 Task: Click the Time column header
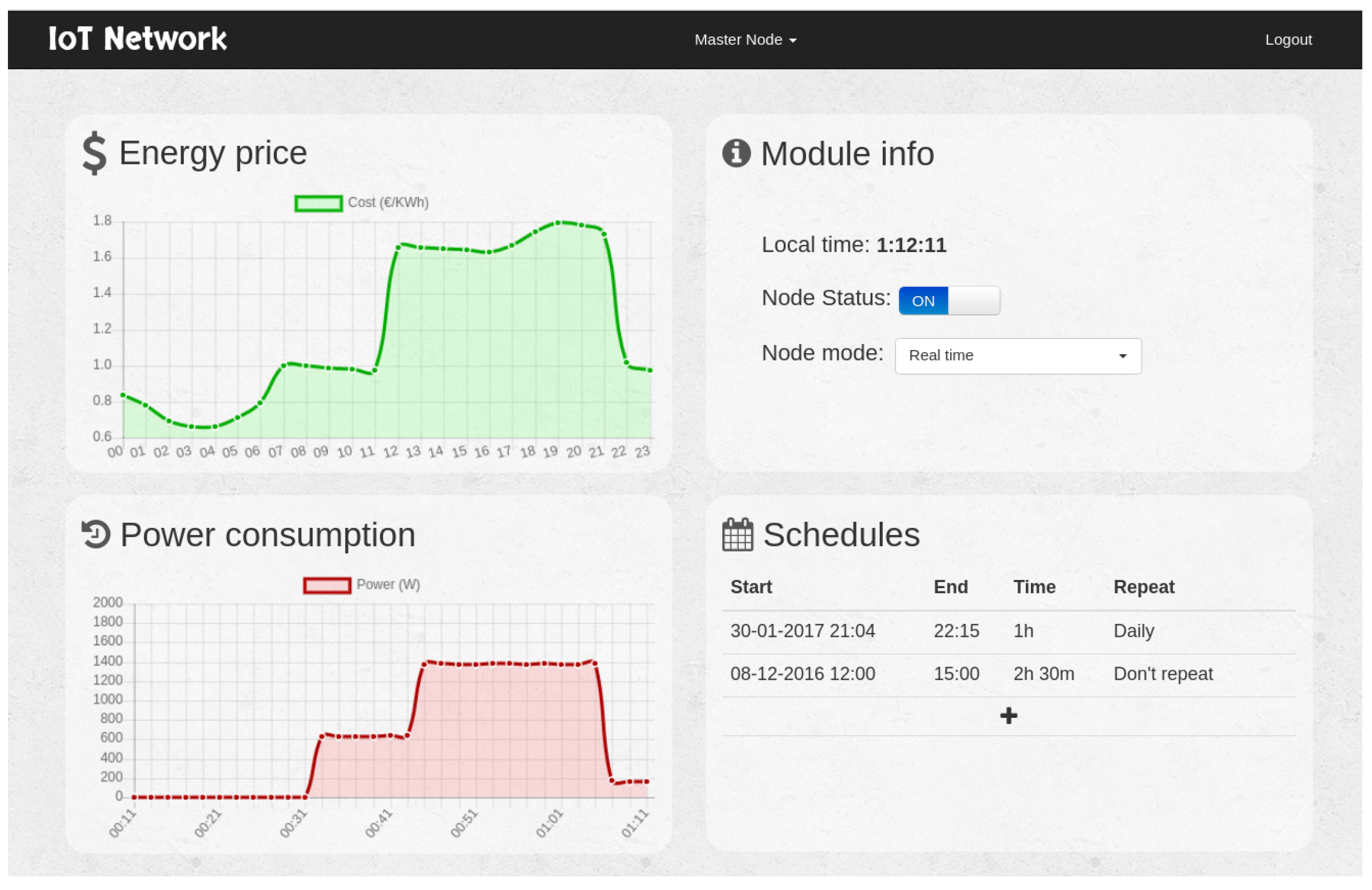click(1034, 587)
